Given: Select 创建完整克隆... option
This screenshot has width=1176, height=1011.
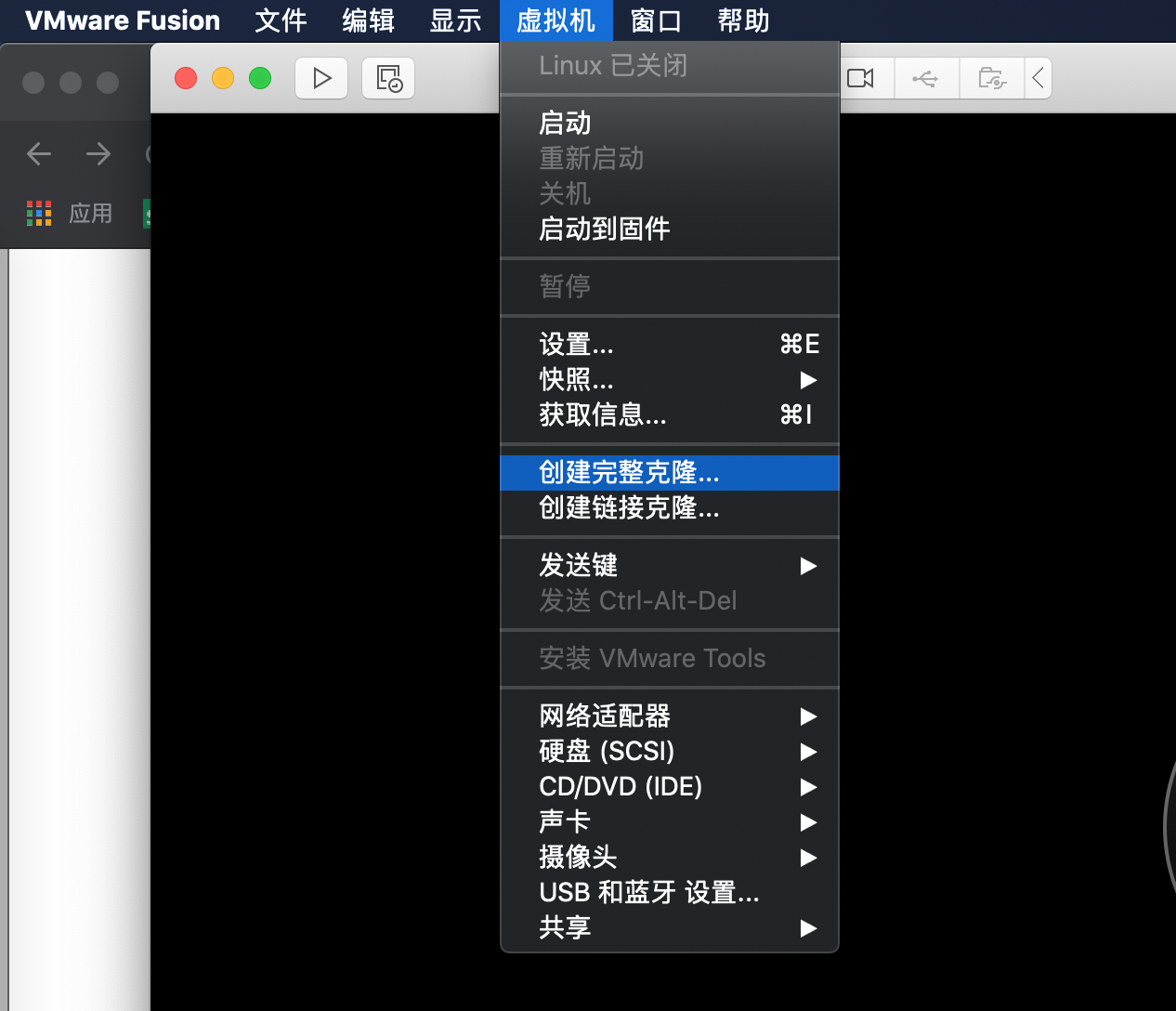Looking at the screenshot, I should click(x=670, y=472).
